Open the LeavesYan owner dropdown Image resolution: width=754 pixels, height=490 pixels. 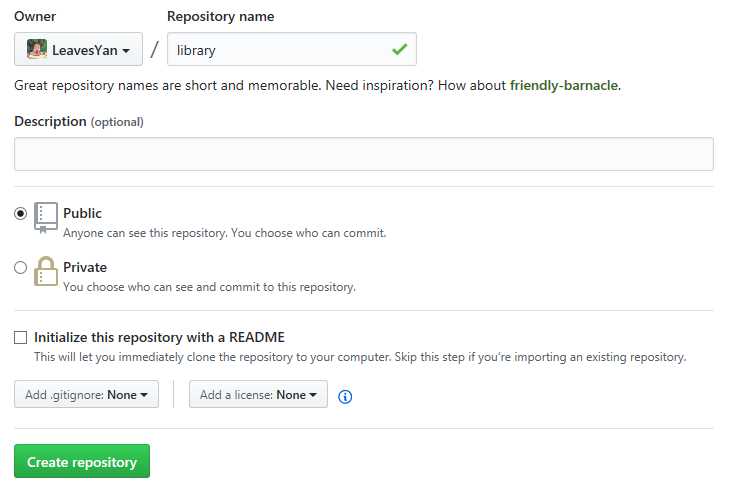(x=78, y=49)
